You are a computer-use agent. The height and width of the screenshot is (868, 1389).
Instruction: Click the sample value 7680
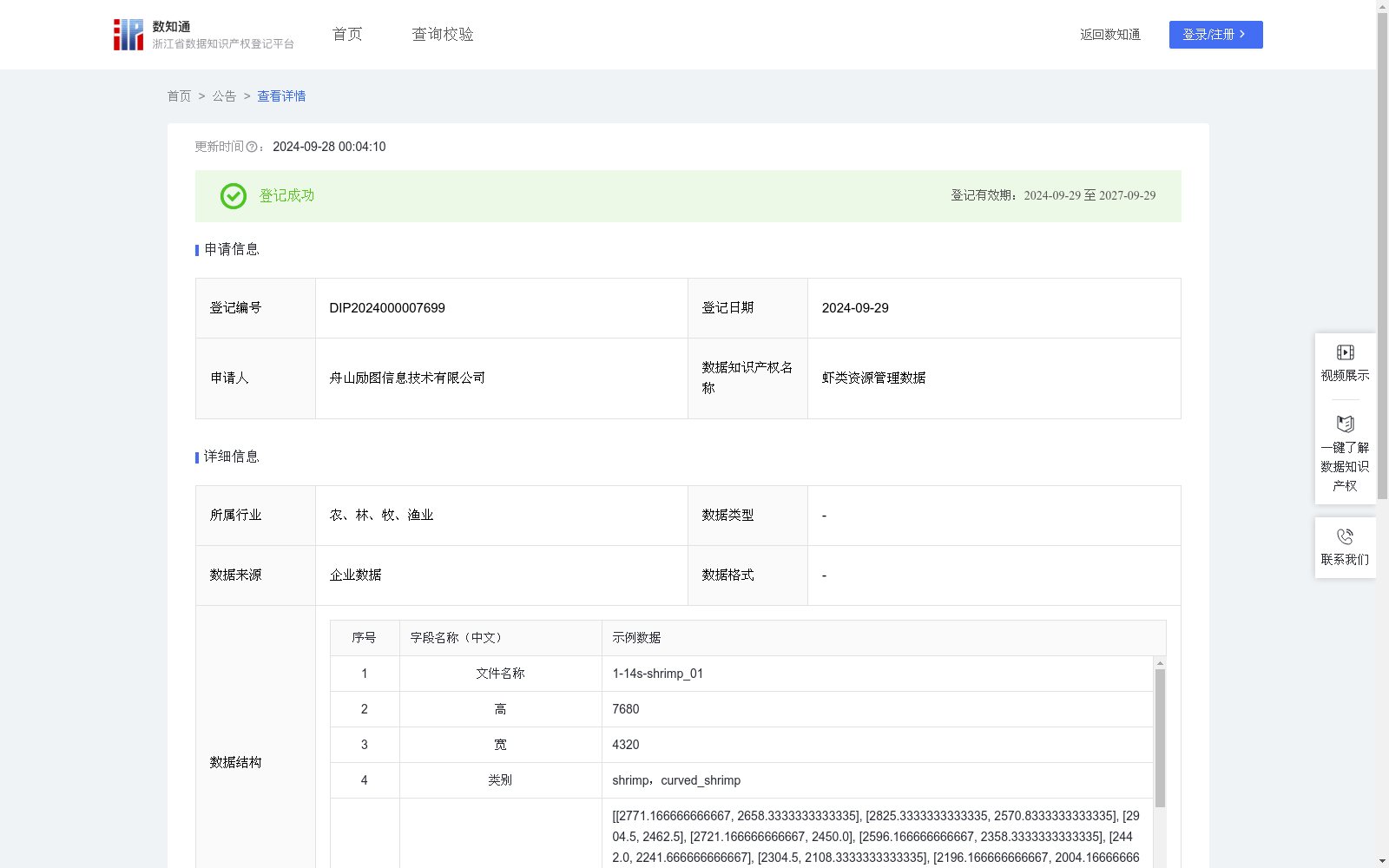coord(626,709)
